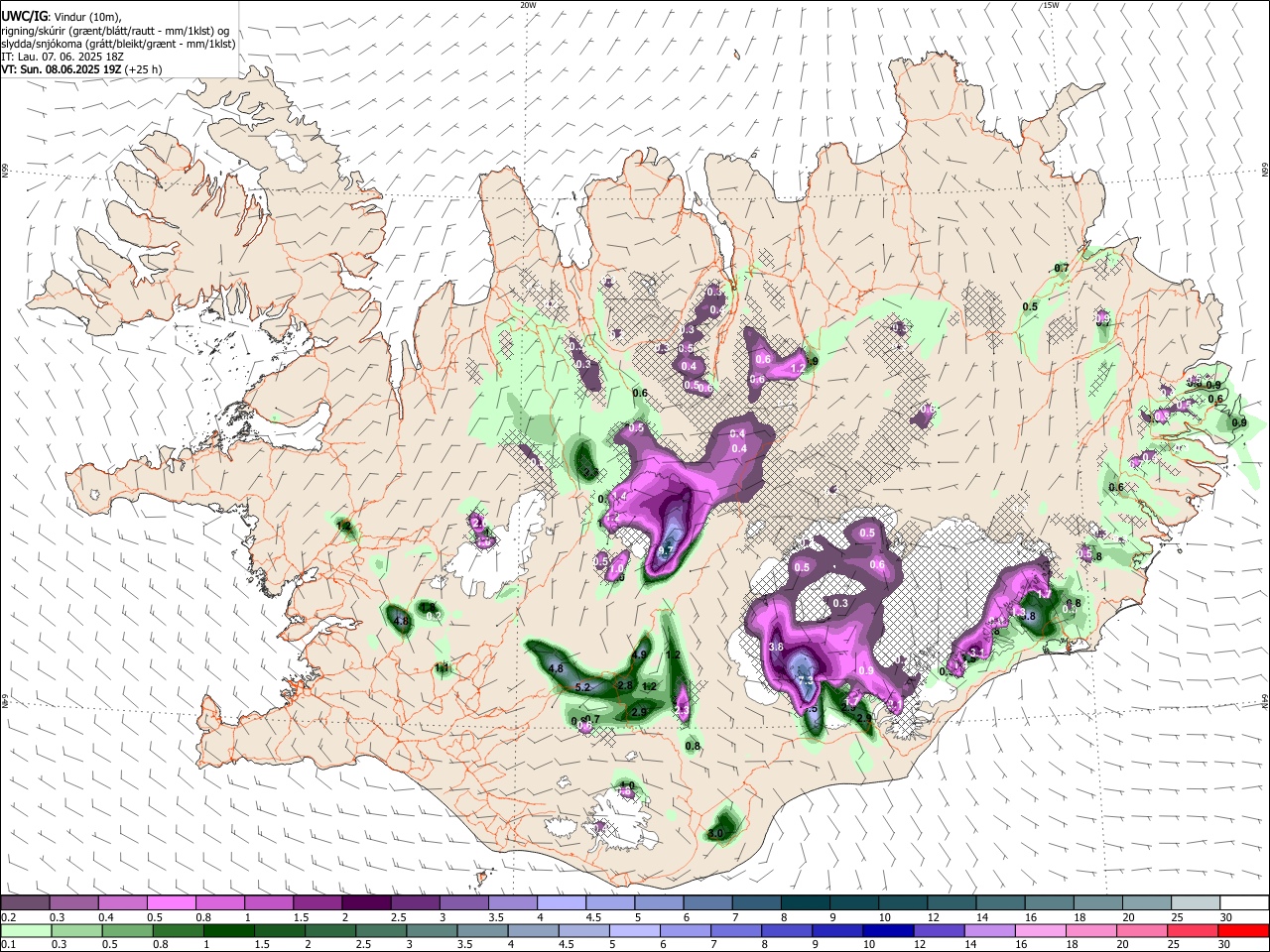Click the '4.9' precipitation value on map

click(x=639, y=655)
